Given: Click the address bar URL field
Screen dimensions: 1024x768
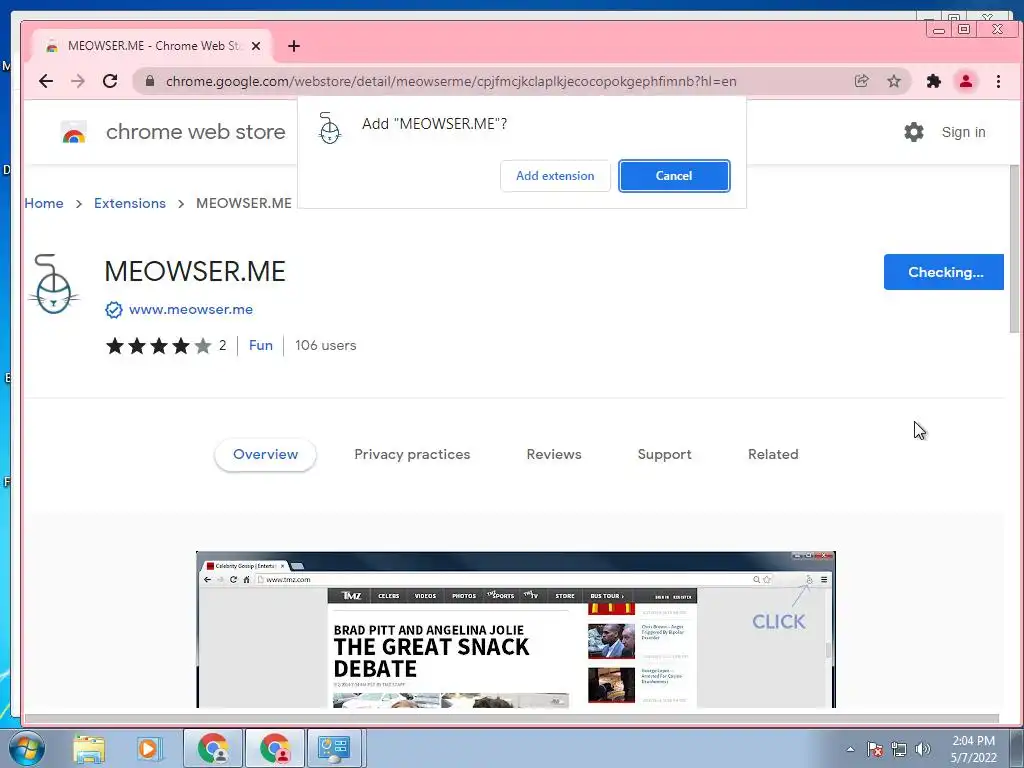Looking at the screenshot, I should click(x=451, y=81).
